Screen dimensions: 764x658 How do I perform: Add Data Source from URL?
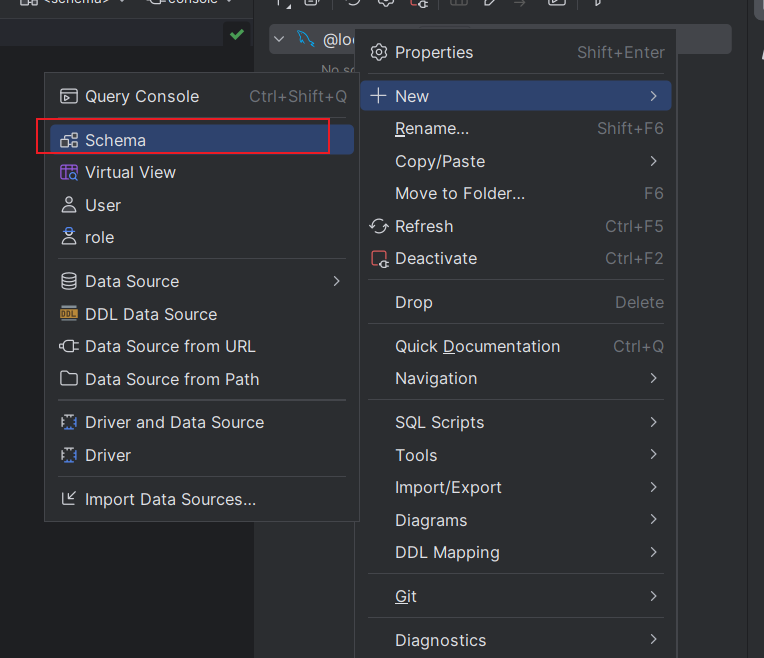point(170,346)
